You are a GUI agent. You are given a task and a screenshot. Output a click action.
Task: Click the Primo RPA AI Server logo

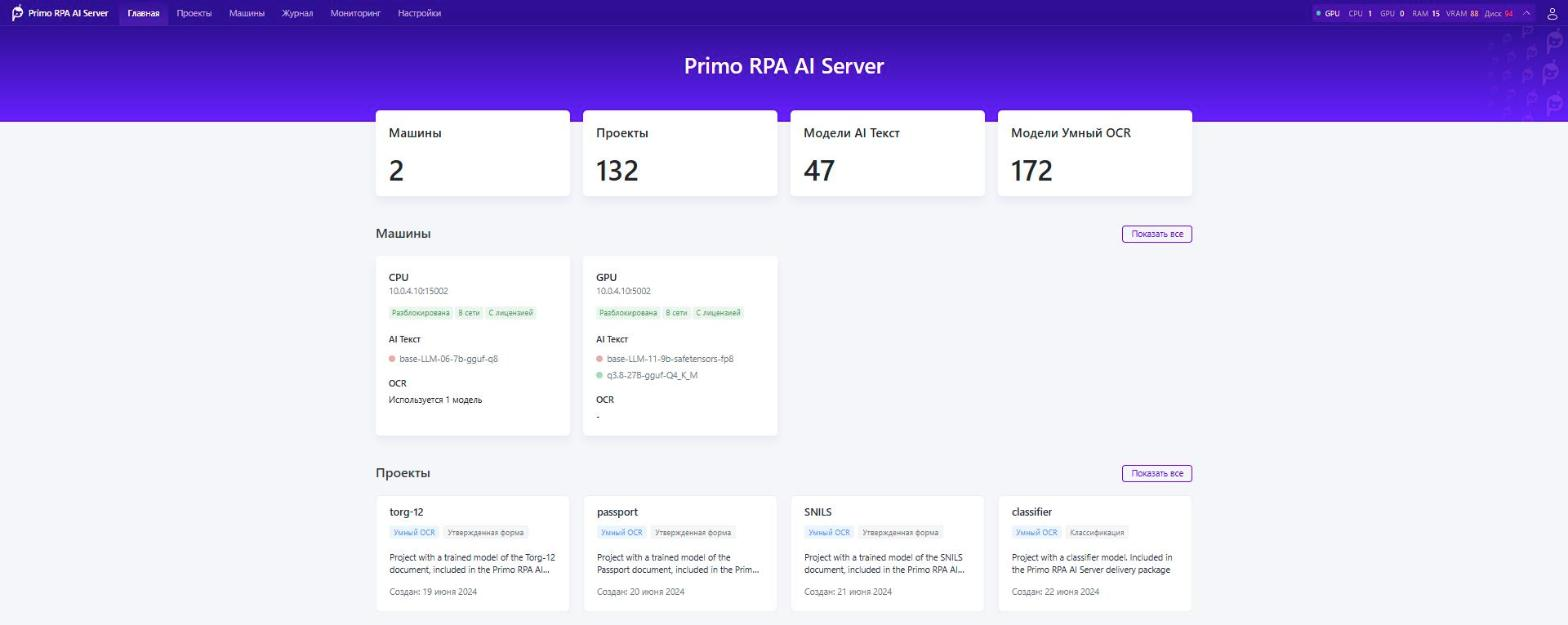tap(60, 13)
